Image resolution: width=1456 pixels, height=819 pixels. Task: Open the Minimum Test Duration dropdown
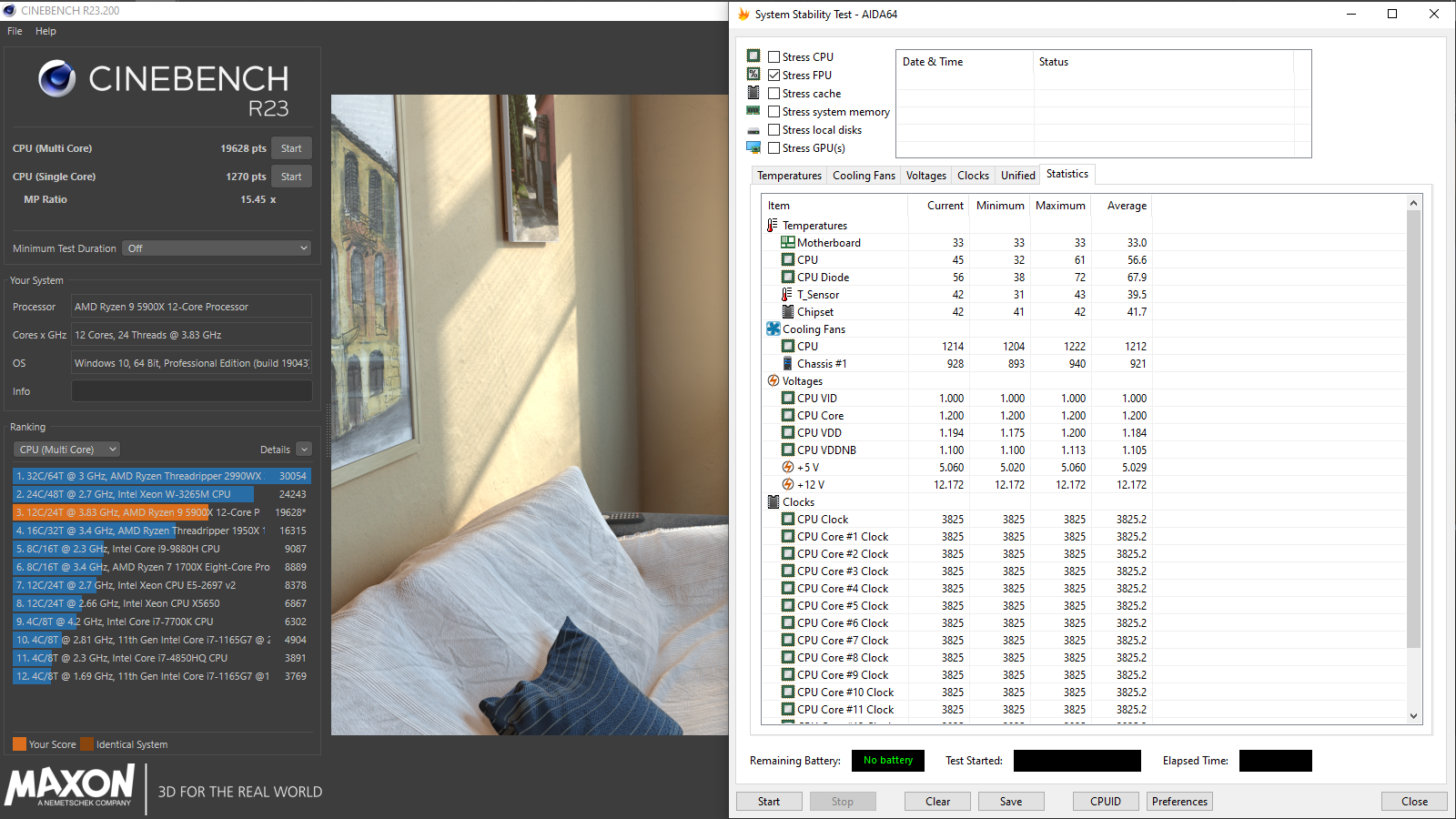pos(217,248)
